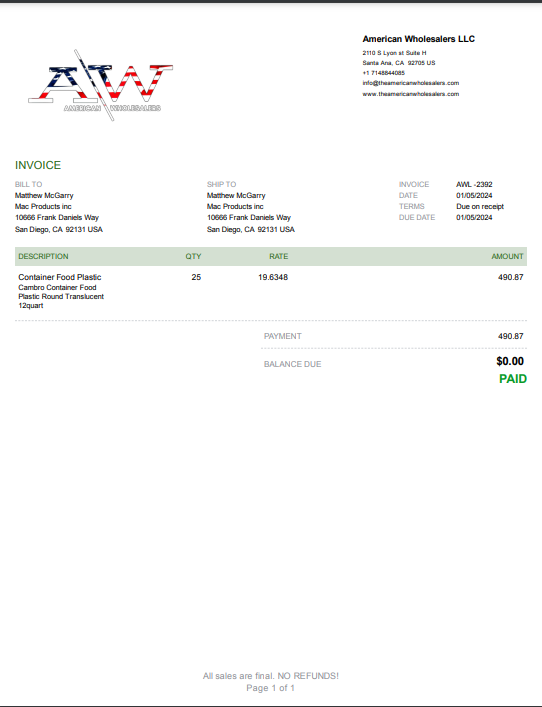This screenshot has height=707, width=542.
Task: Click the QTY column header
Action: pyautogui.click(x=193, y=256)
